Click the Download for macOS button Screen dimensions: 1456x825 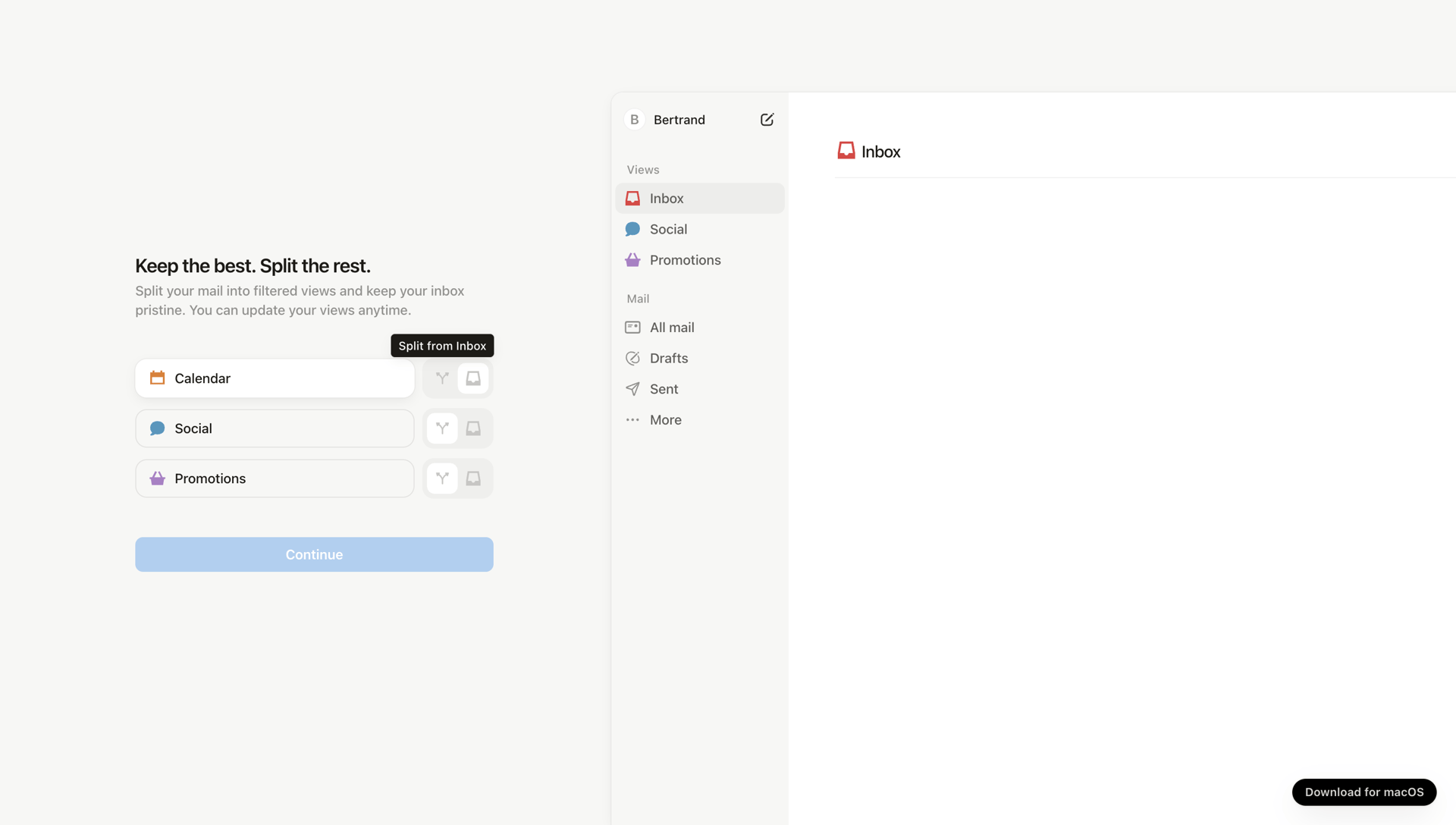tap(1363, 792)
